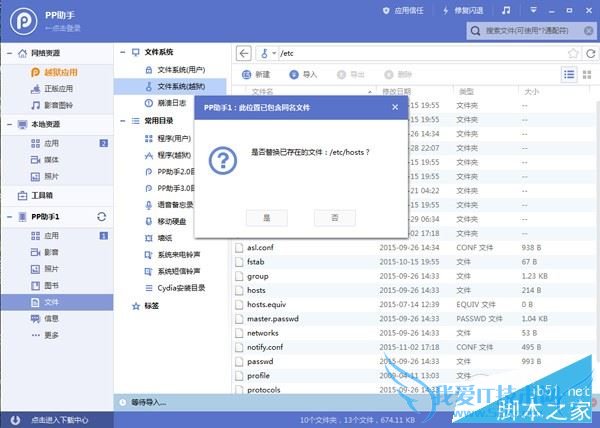
Task: Open 影音图铃 in sidebar
Action: click(x=52, y=105)
